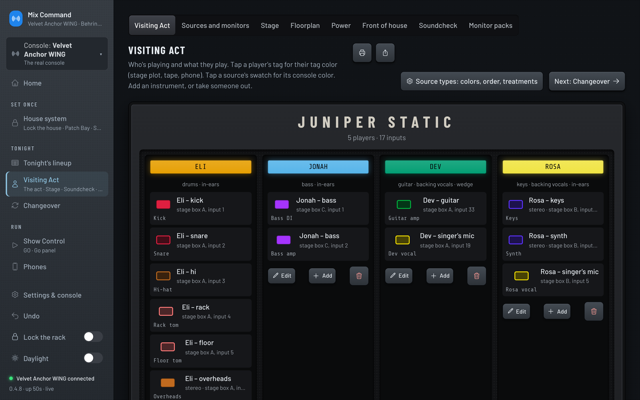Click Add under Rosa's sources
This screenshot has width=640, height=400.
557,311
